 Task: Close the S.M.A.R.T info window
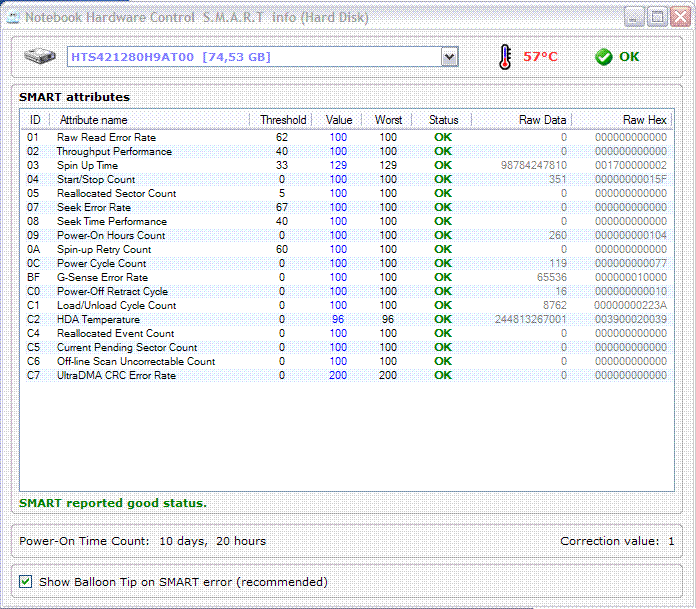click(x=680, y=18)
